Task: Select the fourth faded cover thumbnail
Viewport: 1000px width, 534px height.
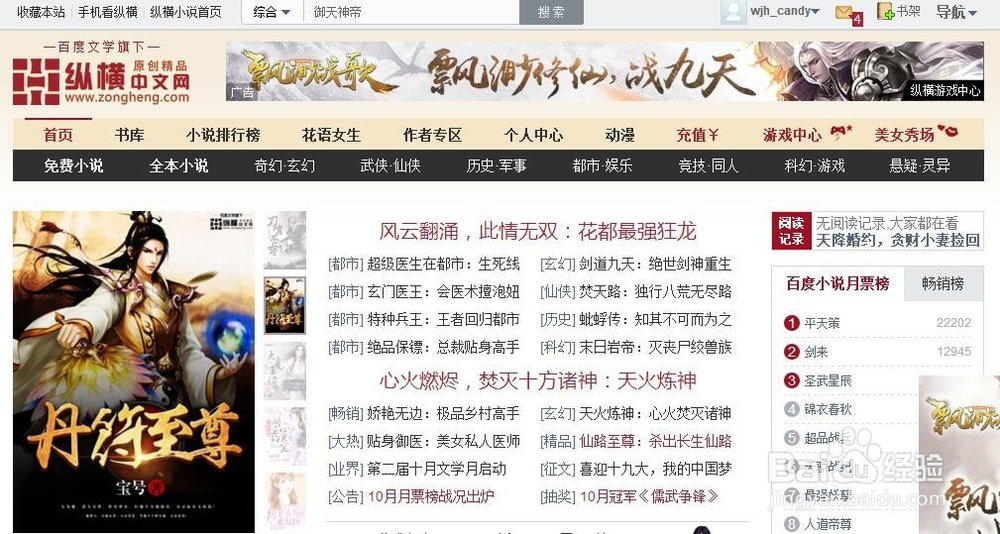Action: [285, 436]
